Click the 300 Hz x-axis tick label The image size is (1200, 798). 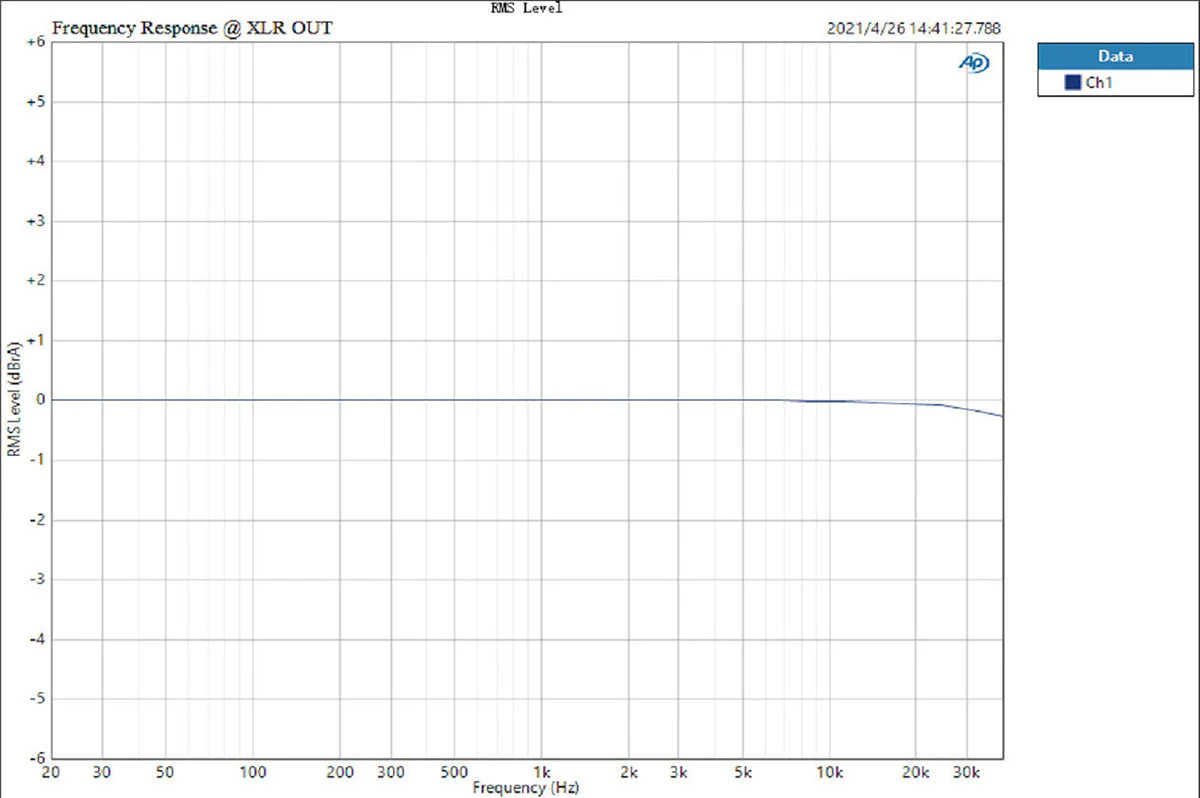(x=390, y=773)
